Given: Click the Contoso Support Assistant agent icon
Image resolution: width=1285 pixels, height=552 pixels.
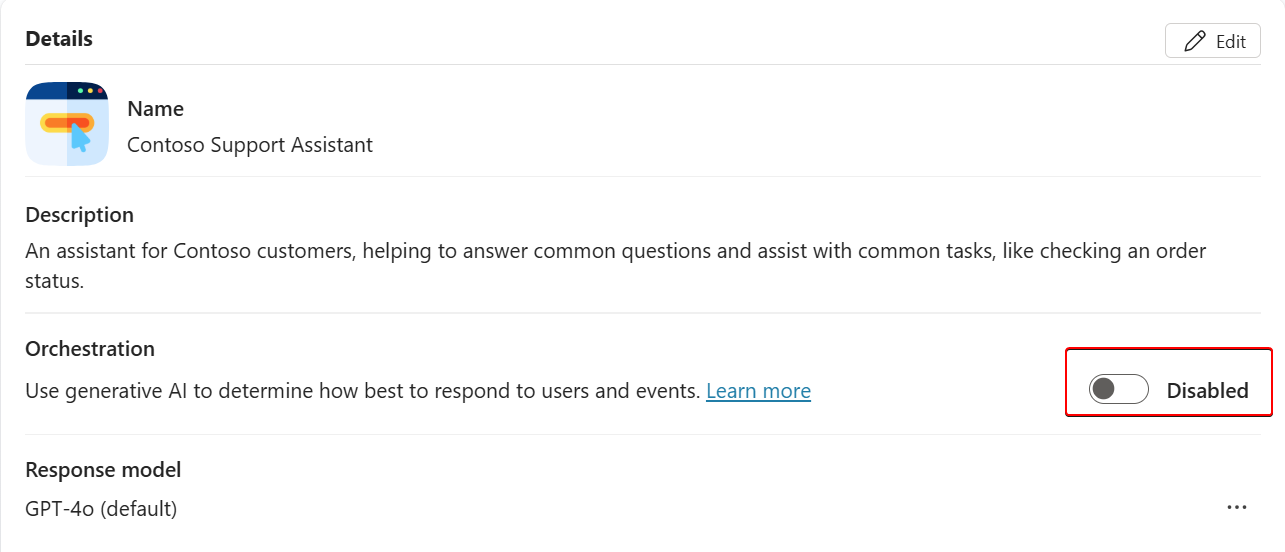Looking at the screenshot, I should (x=67, y=124).
